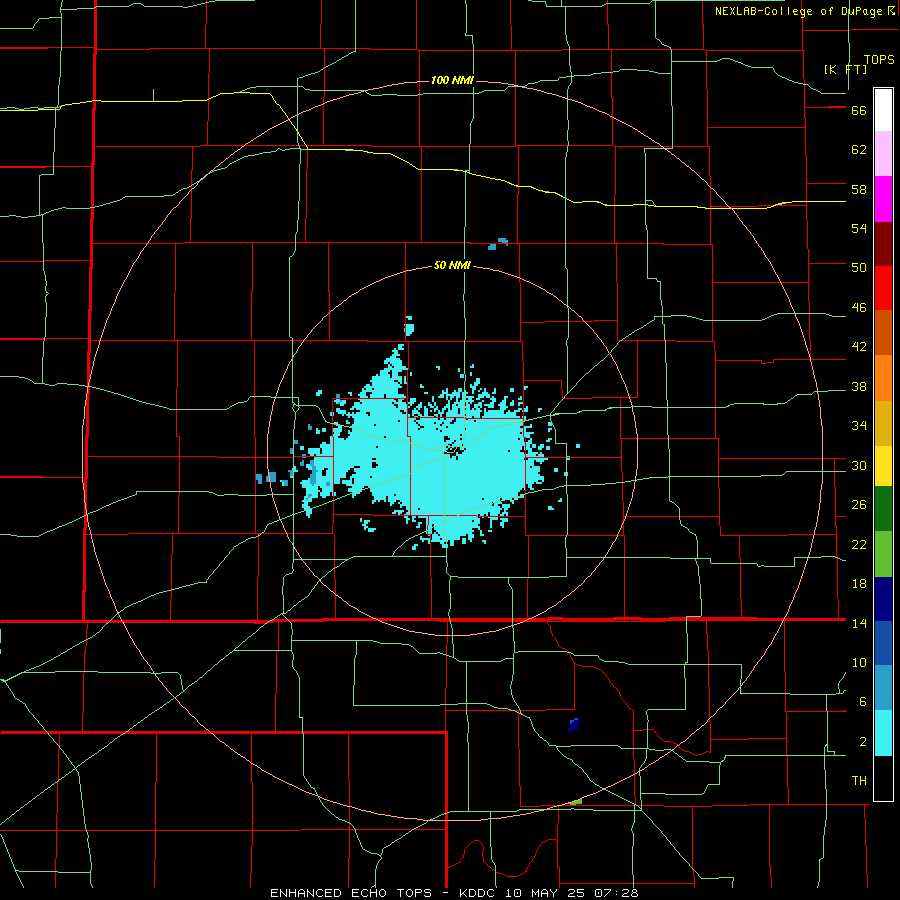
Task: Click legend value 42
Action: pyautogui.click(x=859, y=347)
